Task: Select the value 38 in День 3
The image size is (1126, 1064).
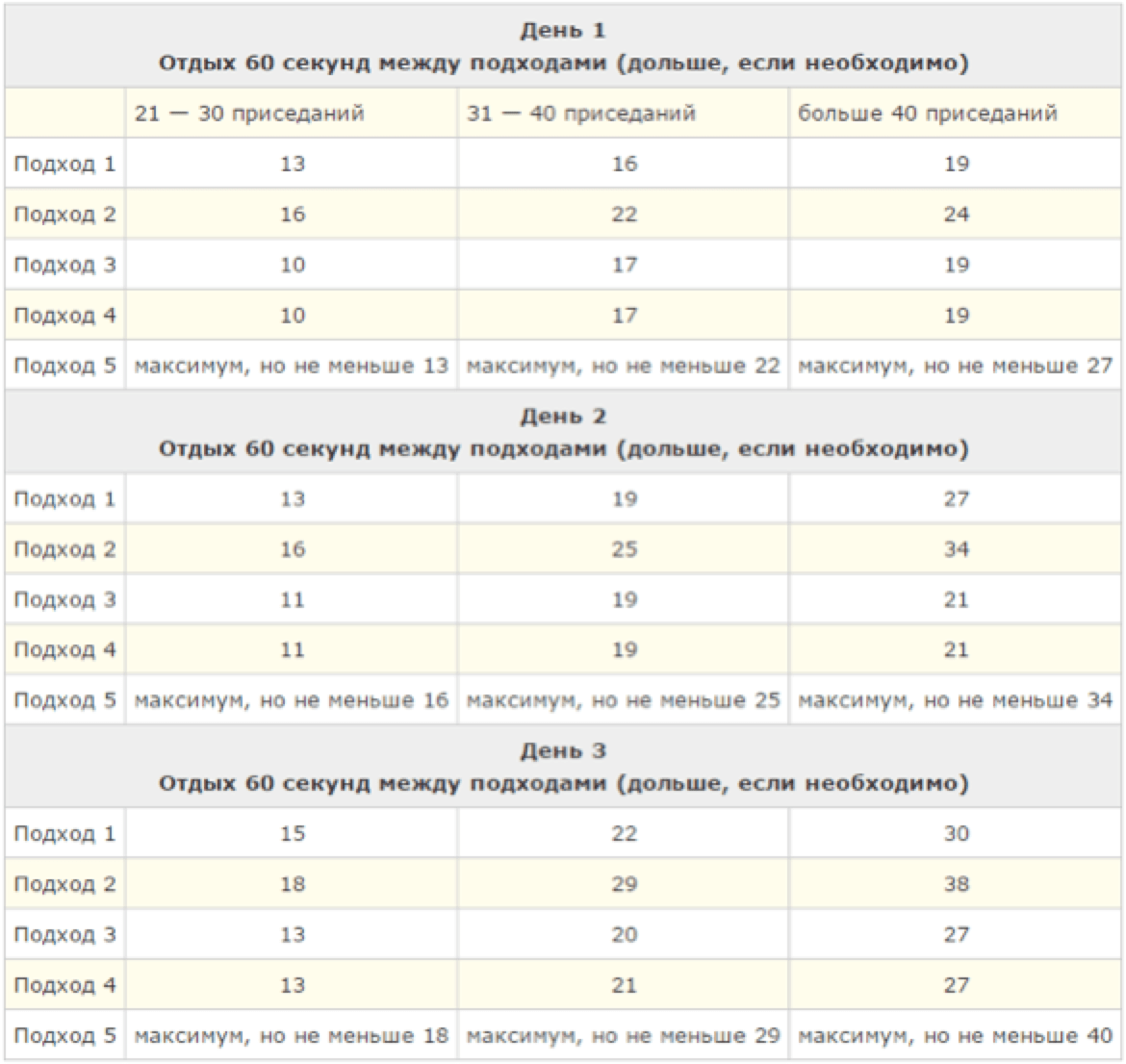Action: (956, 885)
